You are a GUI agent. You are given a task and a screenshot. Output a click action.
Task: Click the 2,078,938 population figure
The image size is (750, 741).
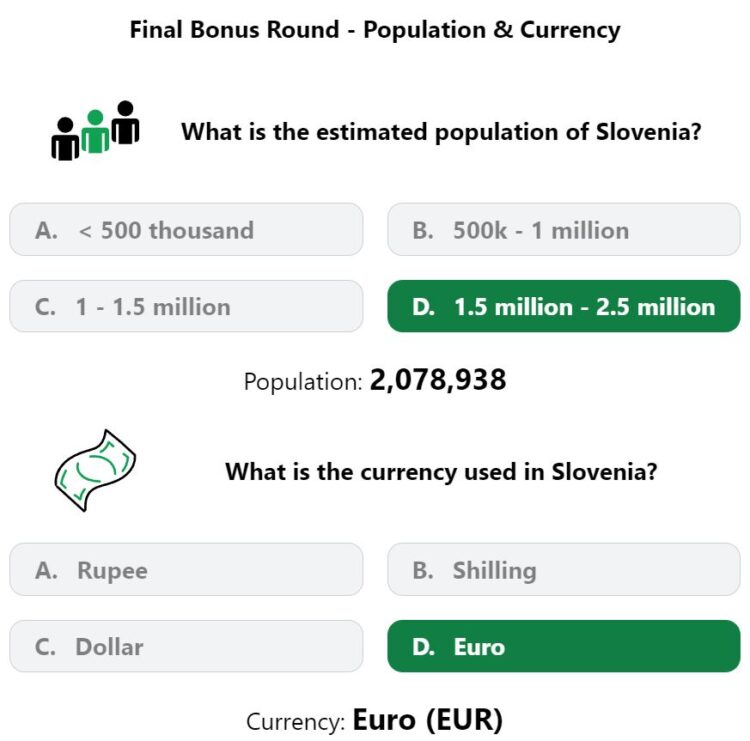[x=438, y=380]
